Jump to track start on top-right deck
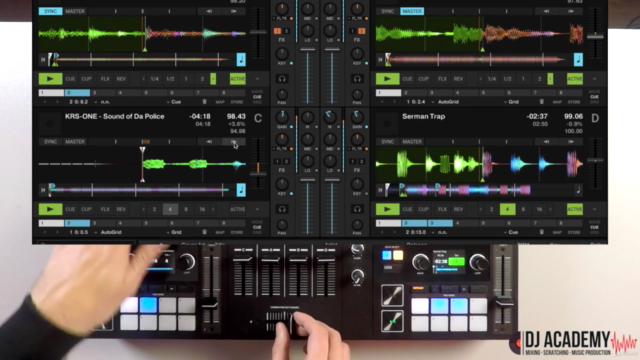The width and height of the screenshot is (640, 360). click(380, 60)
